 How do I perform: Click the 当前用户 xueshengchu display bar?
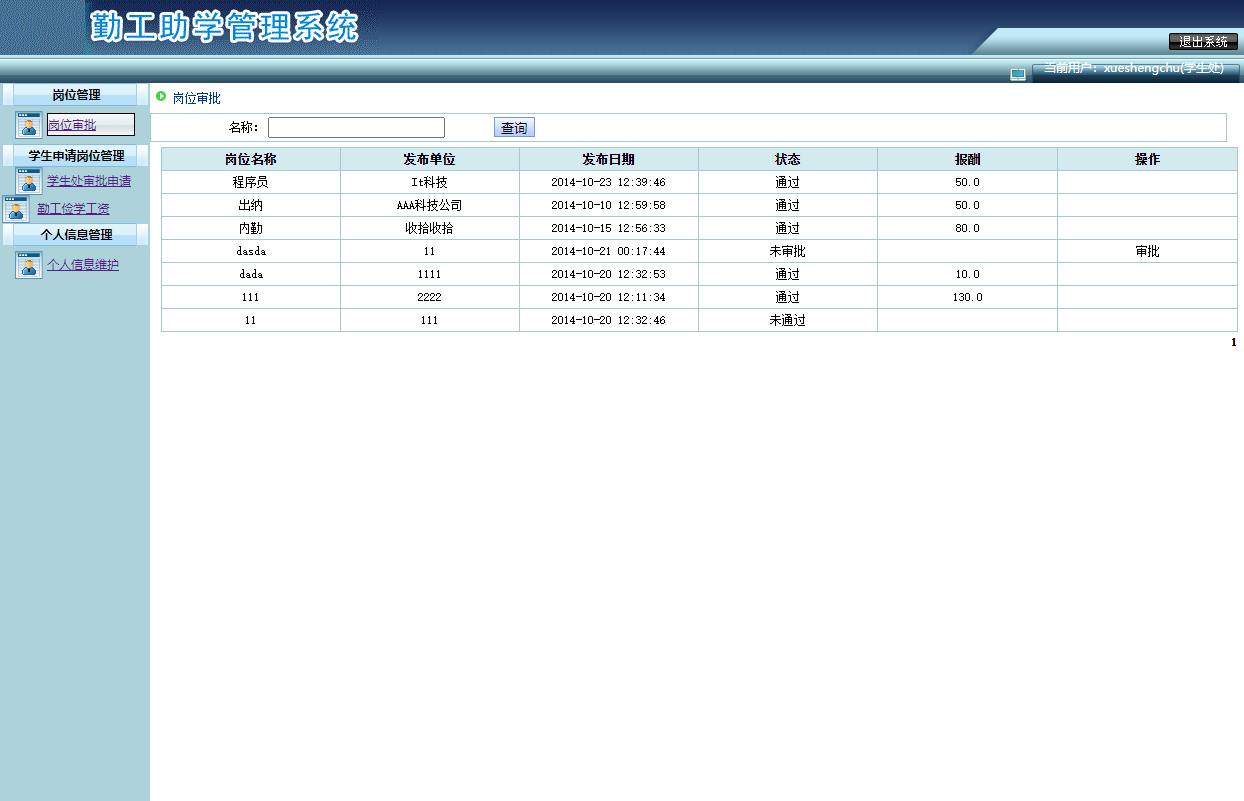pos(1130,67)
